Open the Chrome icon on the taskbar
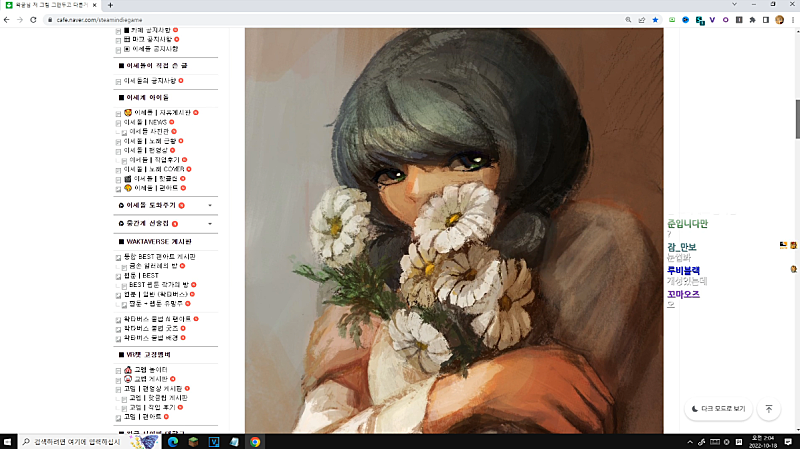Image resolution: width=800 pixels, height=449 pixels. [255, 442]
